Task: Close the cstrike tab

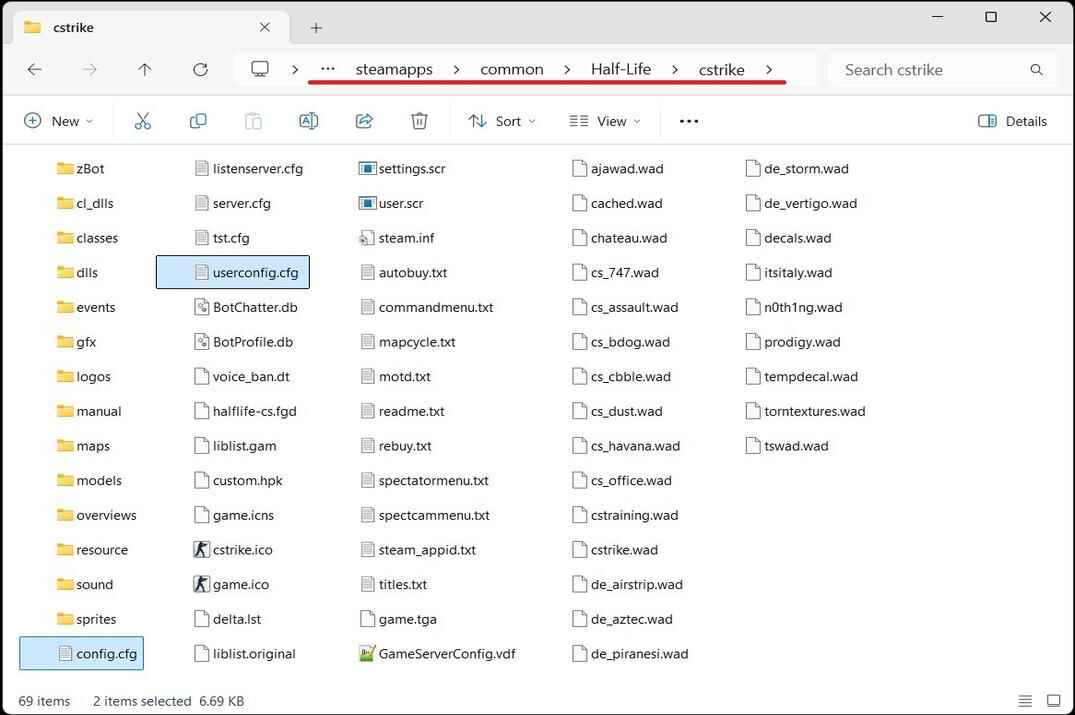Action: click(x=265, y=27)
